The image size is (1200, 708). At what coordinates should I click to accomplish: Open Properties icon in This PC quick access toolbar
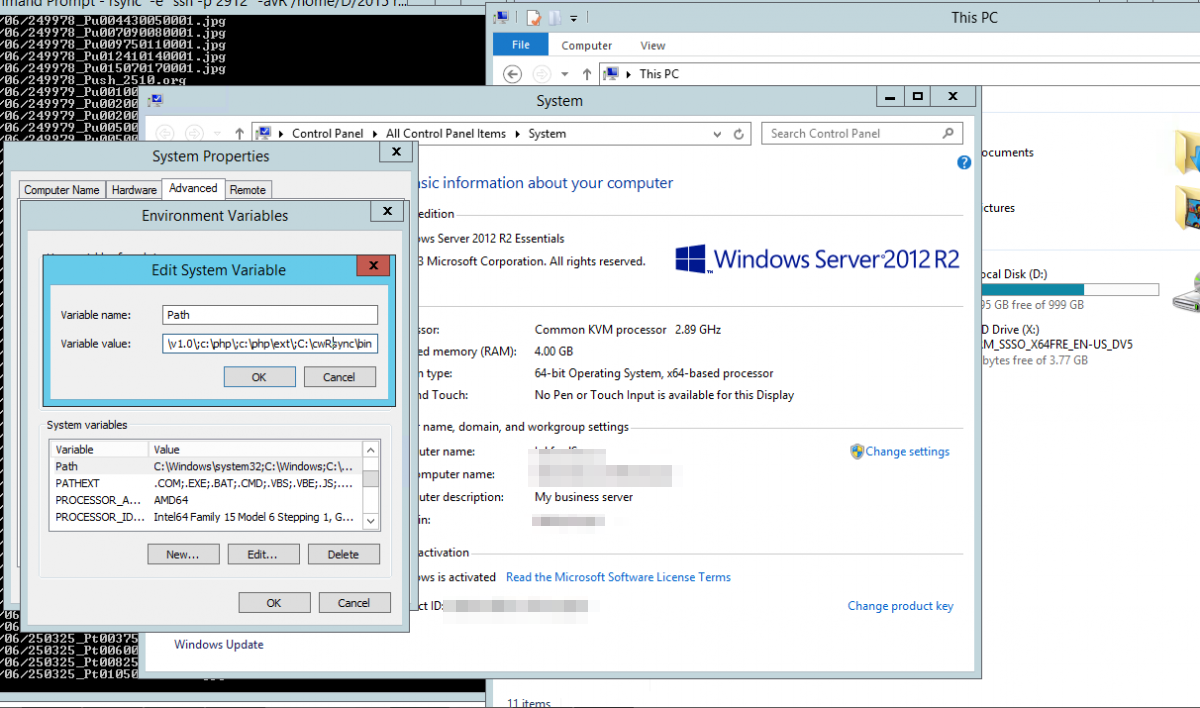click(534, 17)
